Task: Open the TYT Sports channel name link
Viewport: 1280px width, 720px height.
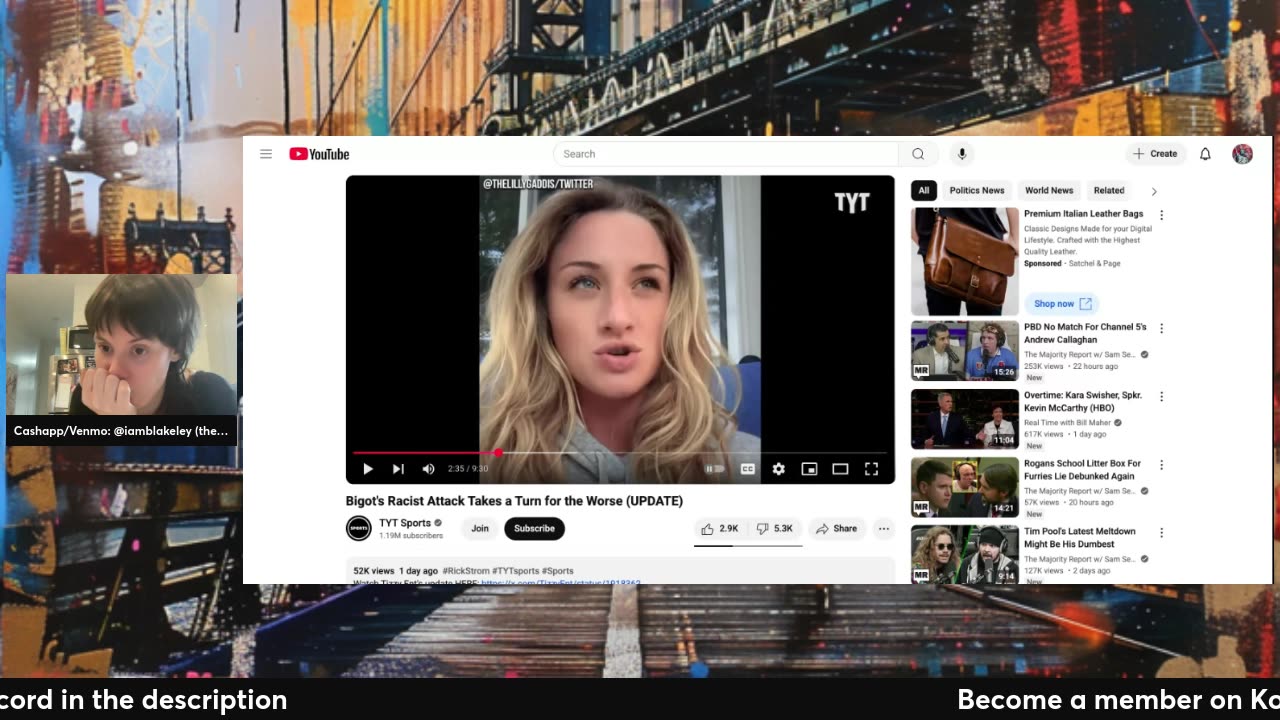Action: [405, 523]
